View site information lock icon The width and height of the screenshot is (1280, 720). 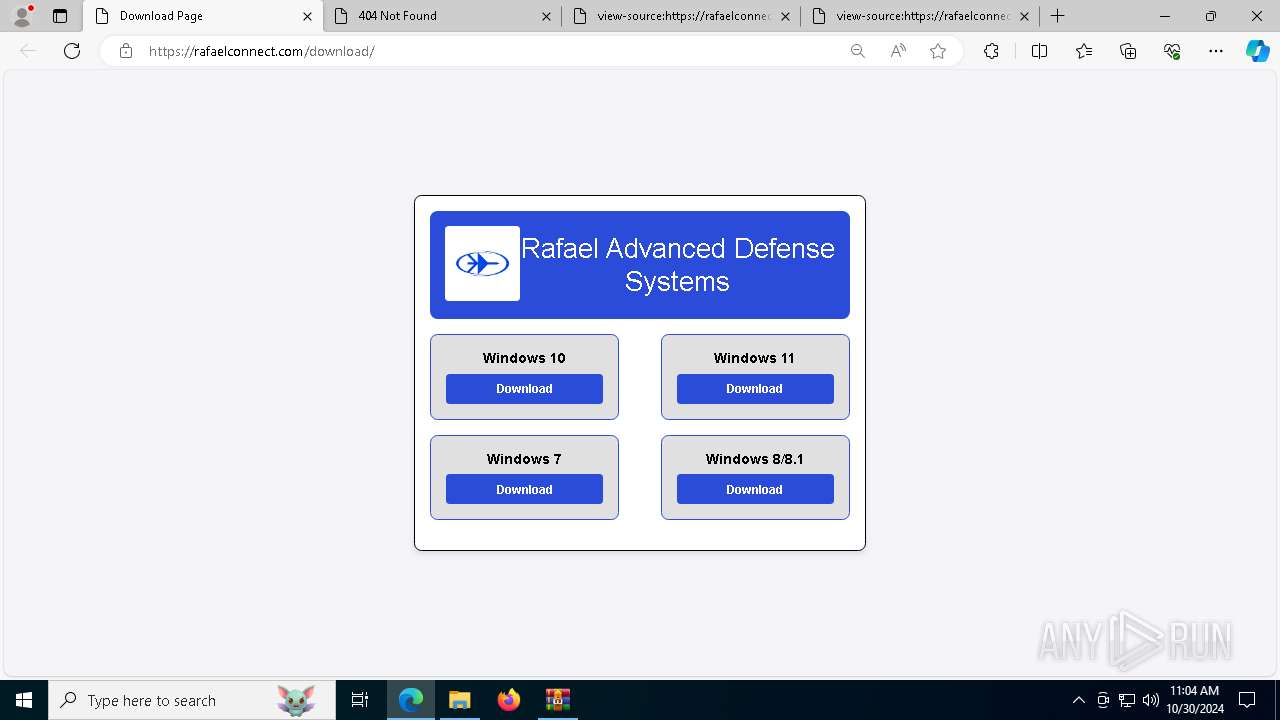(x=126, y=51)
